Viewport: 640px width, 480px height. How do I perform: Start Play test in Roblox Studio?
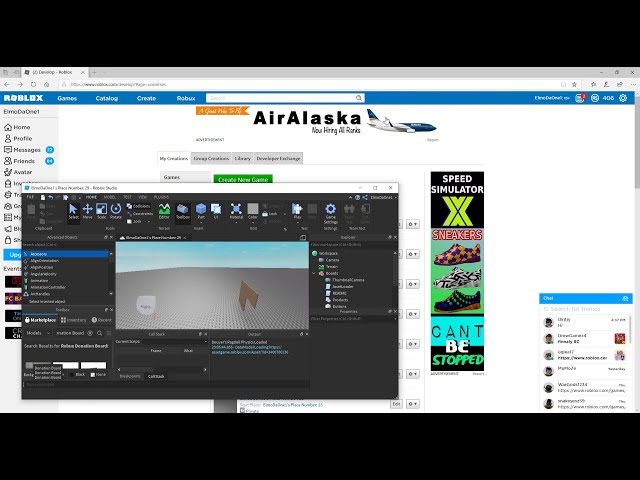(x=297, y=209)
